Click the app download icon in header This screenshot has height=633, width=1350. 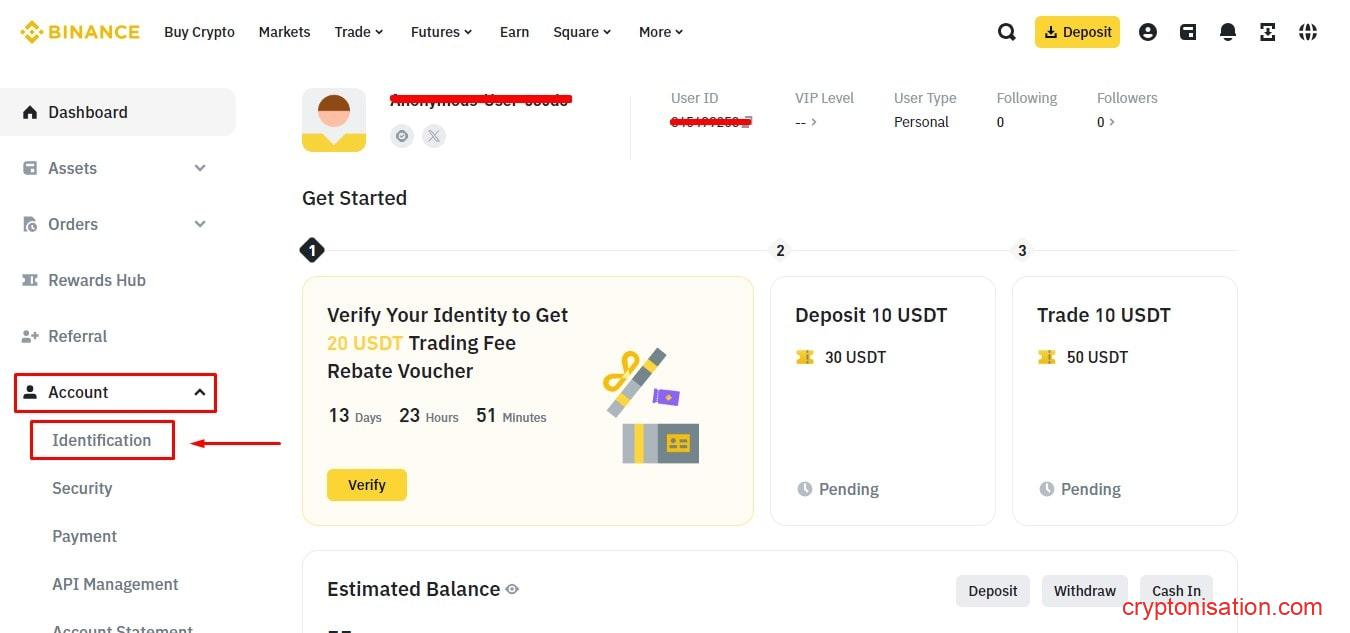point(1268,32)
